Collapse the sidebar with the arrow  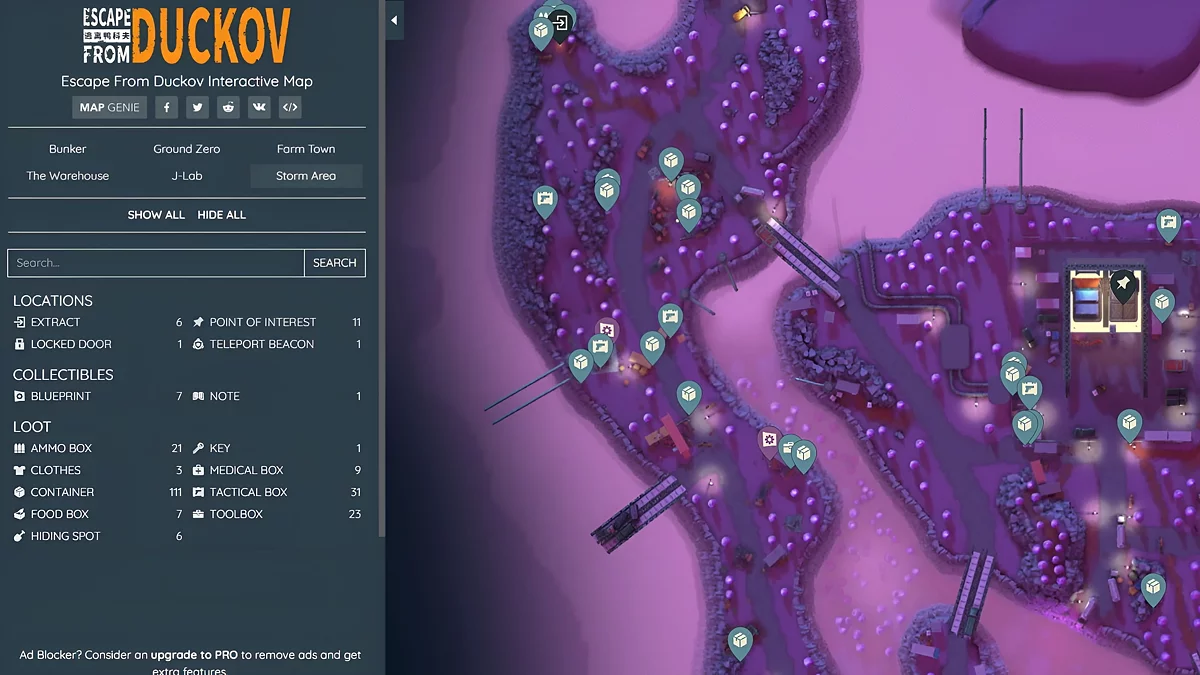(x=394, y=20)
